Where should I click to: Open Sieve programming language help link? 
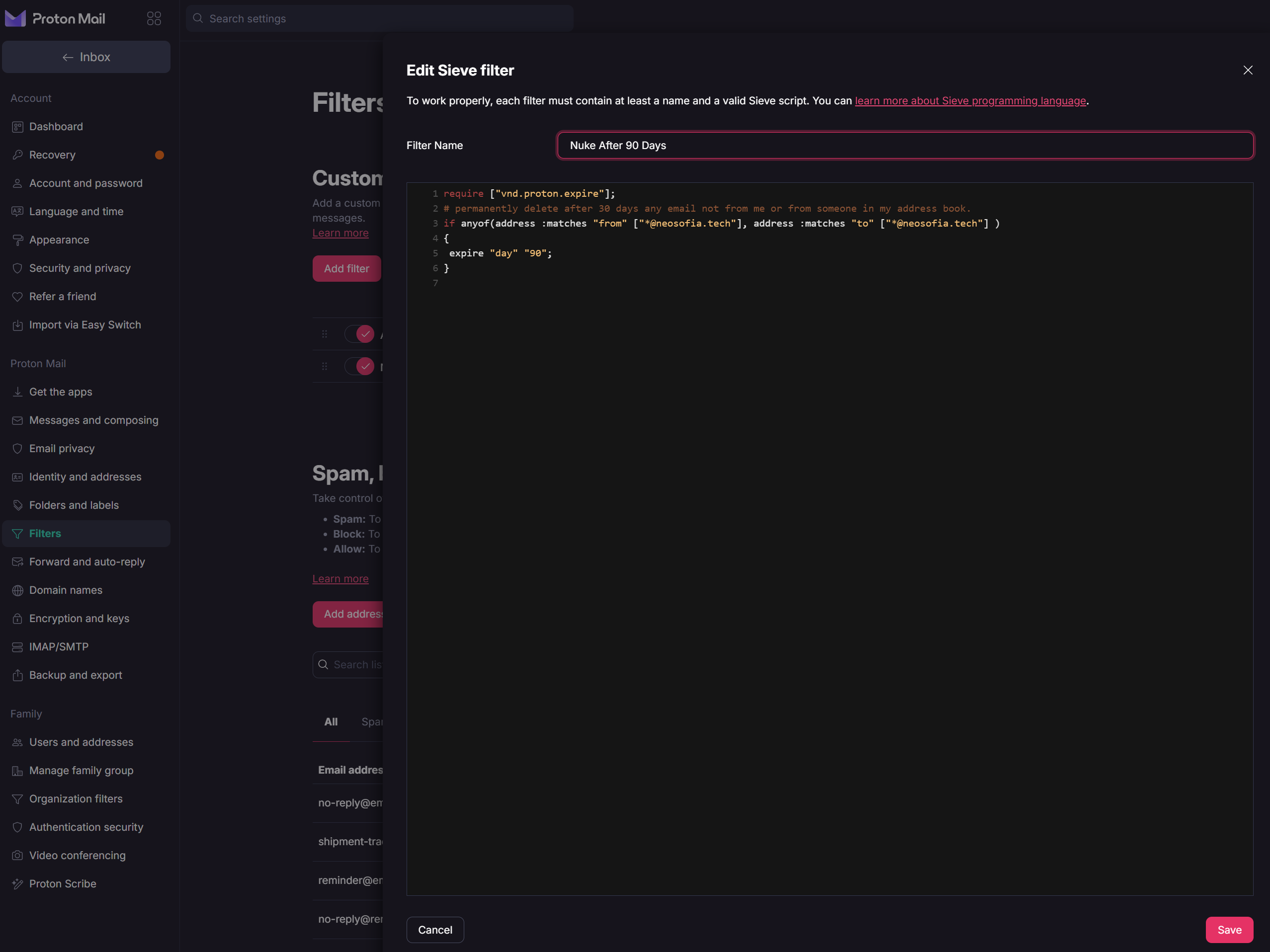(x=970, y=100)
